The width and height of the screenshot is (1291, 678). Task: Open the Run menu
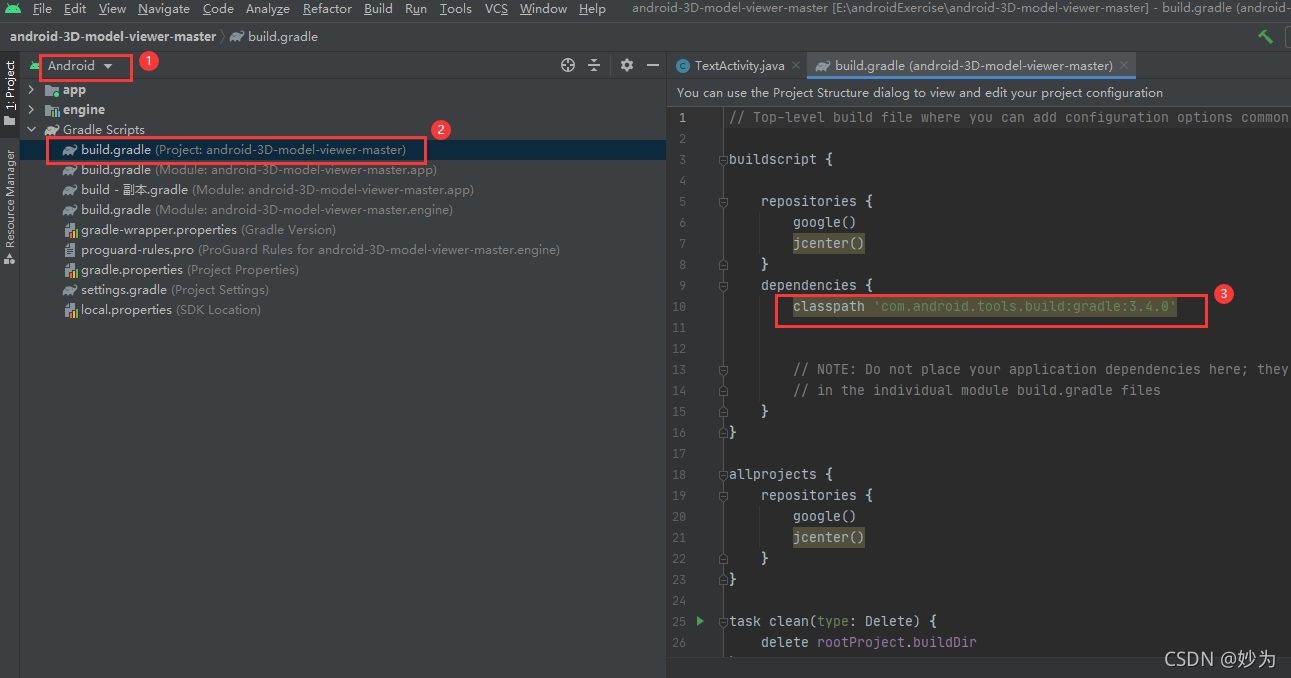coord(416,9)
